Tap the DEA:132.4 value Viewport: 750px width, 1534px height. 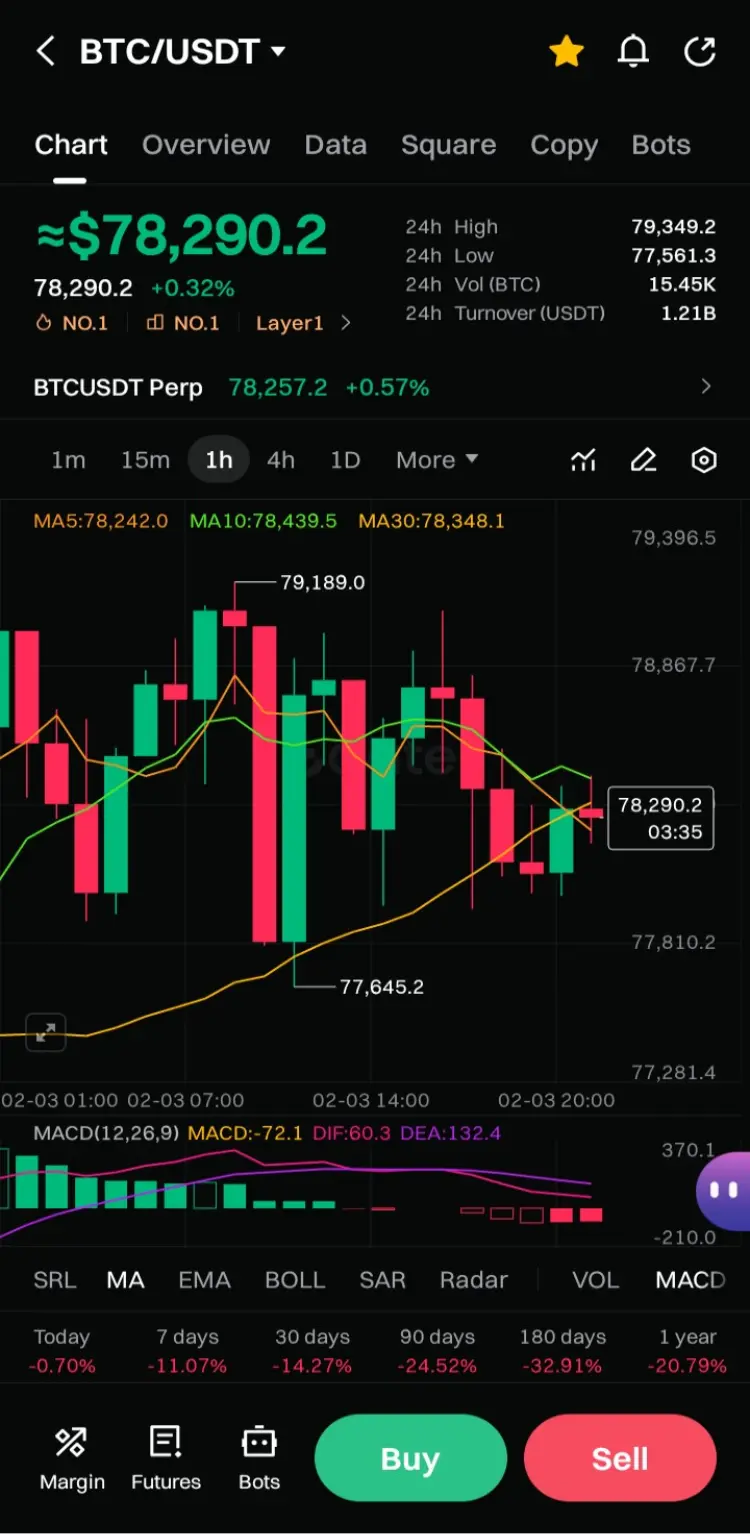point(450,1133)
